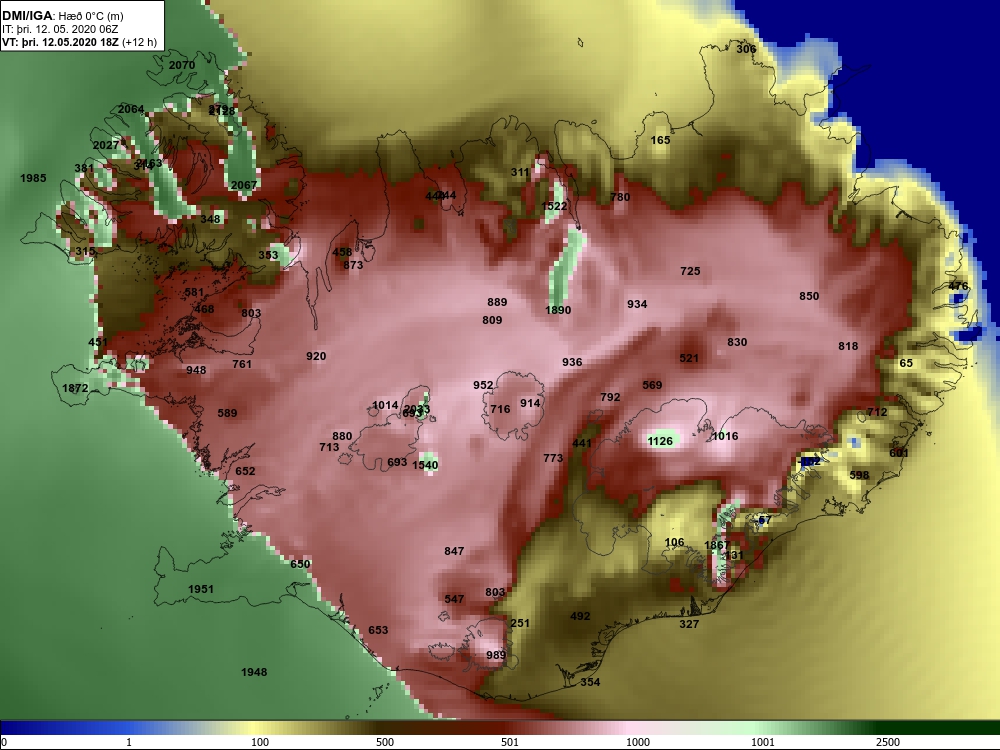The width and height of the screenshot is (1000, 750).
Task: Click the map value 468
Action: point(204,309)
